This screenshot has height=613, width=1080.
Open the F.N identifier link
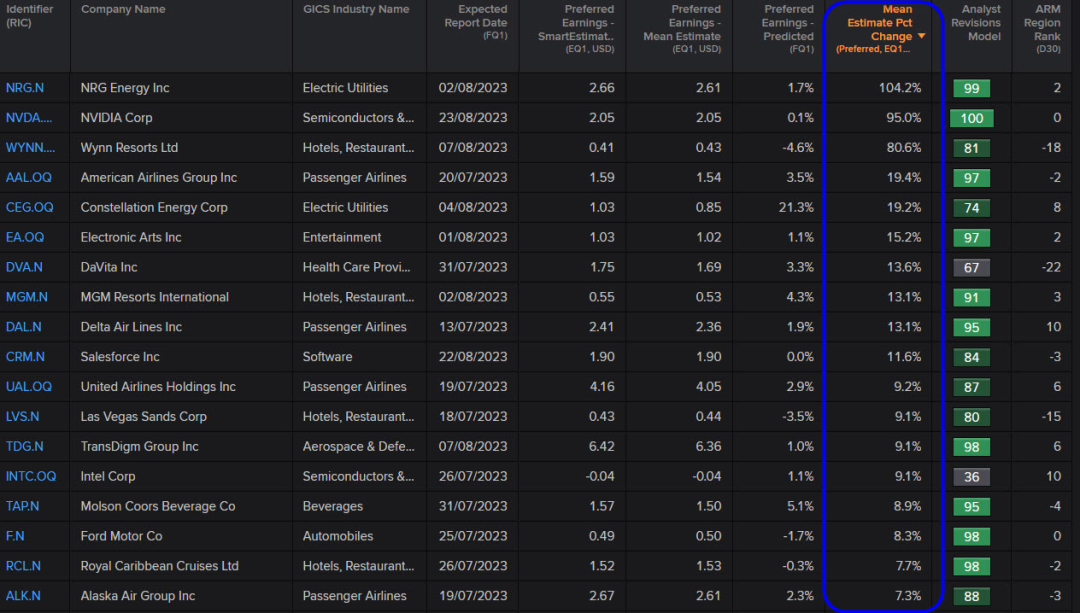pos(15,536)
